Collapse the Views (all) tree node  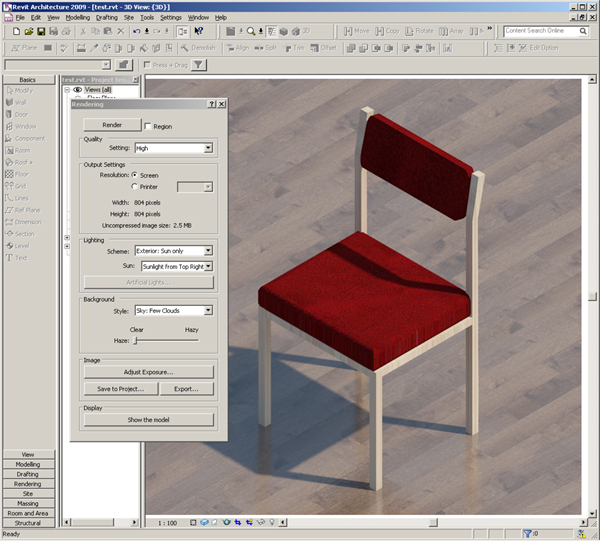pos(67,90)
